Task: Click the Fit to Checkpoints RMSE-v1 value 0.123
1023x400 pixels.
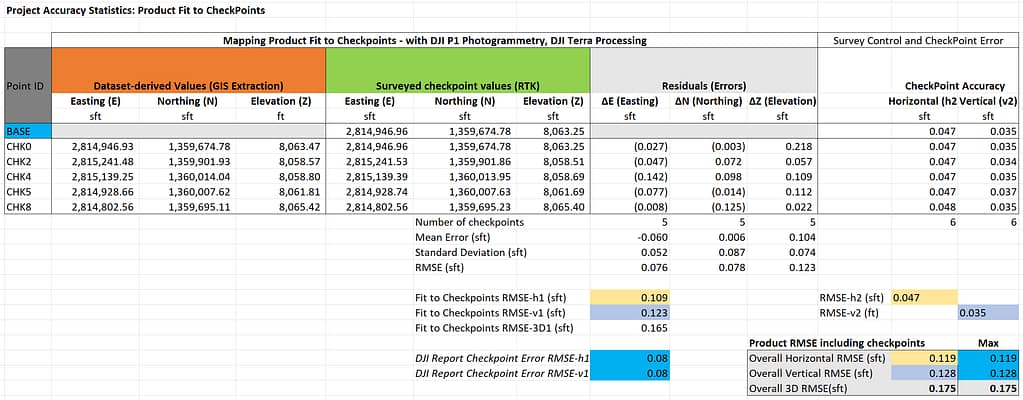Action: coord(625,312)
